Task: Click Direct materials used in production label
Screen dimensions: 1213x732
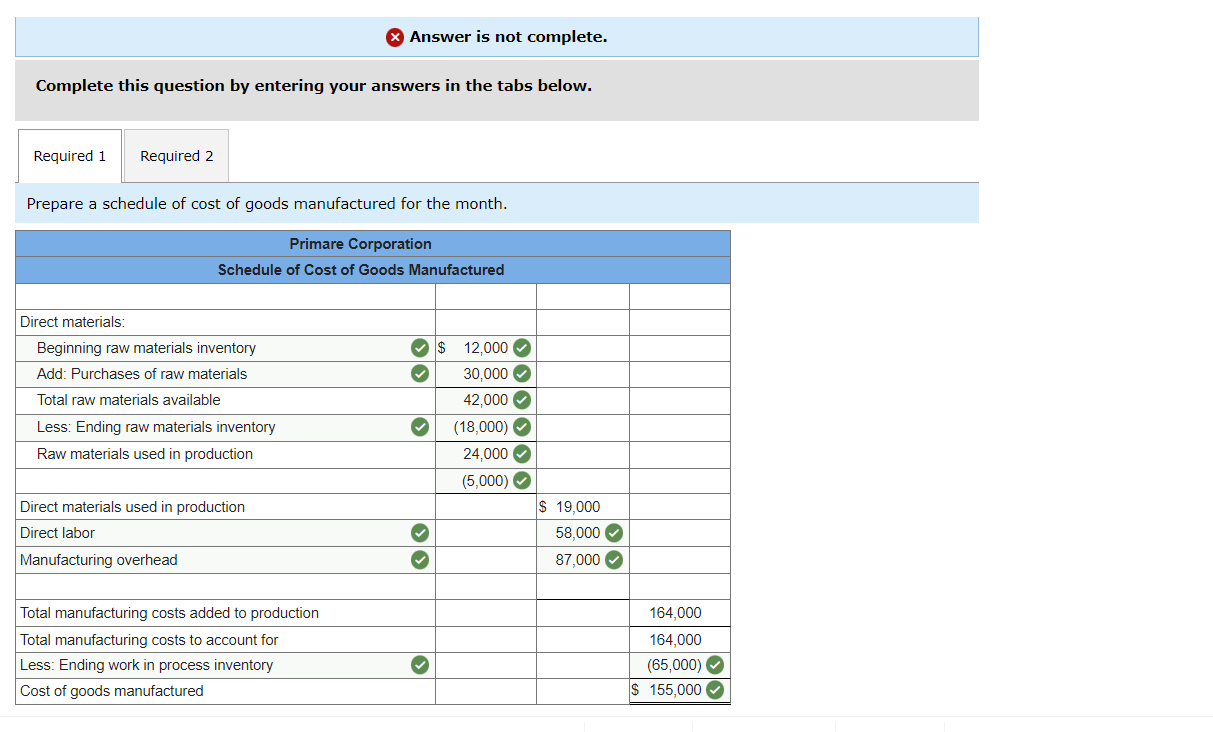Action: click(x=132, y=507)
